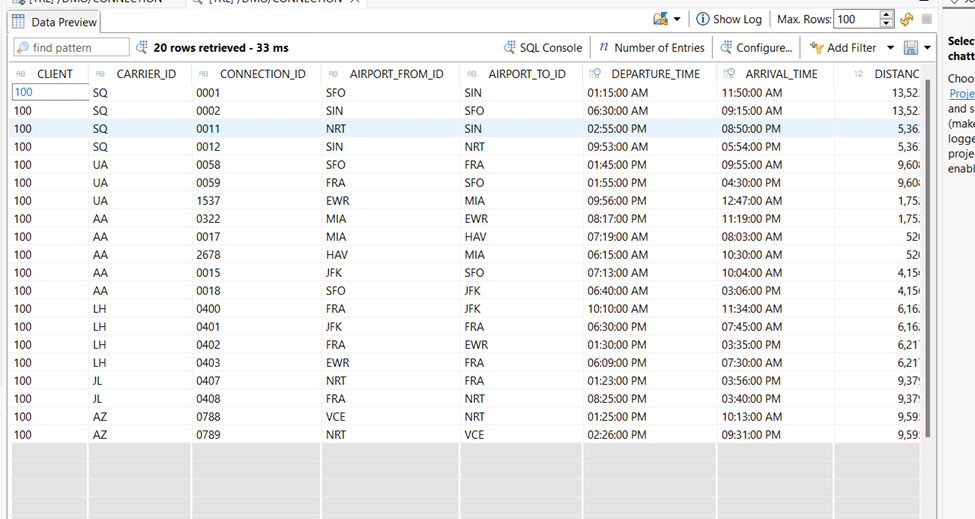Click the Show Log button

[729, 19]
